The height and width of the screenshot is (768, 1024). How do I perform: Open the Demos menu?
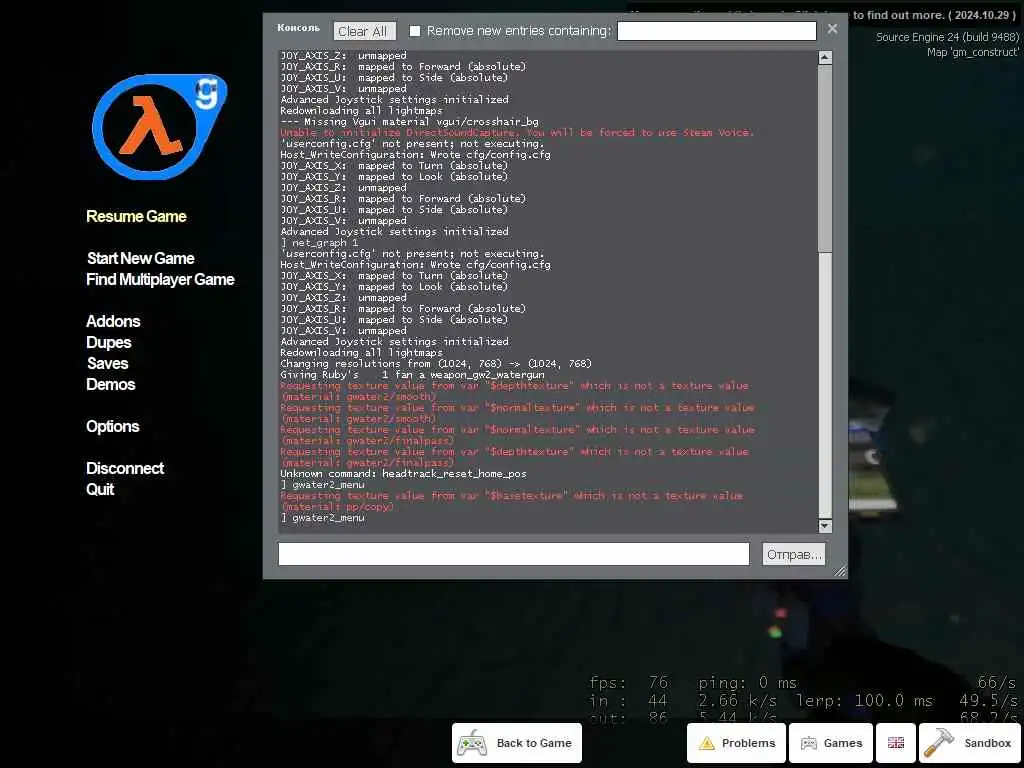(x=110, y=384)
